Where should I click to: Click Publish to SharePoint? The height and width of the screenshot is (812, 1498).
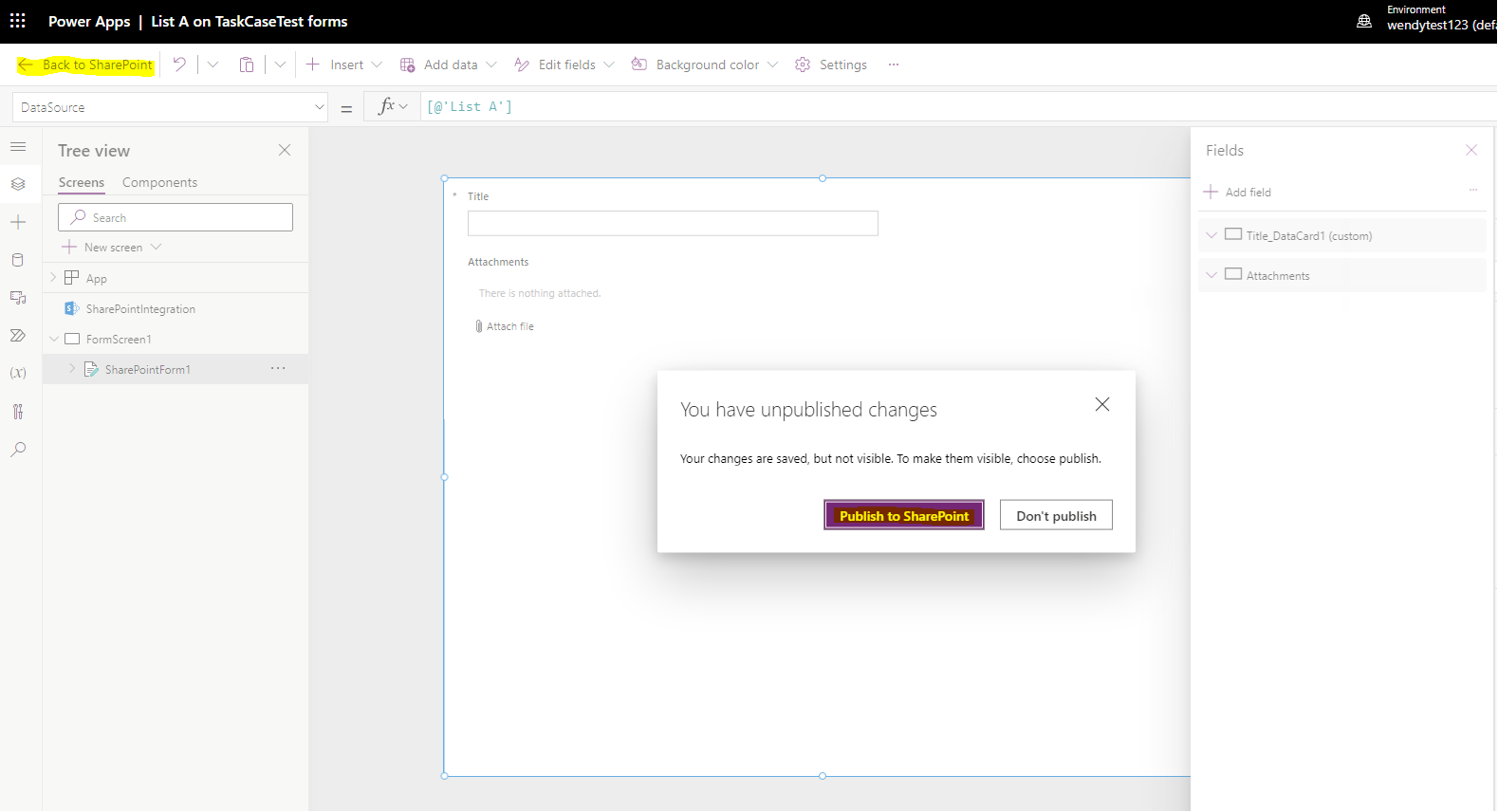coord(904,515)
